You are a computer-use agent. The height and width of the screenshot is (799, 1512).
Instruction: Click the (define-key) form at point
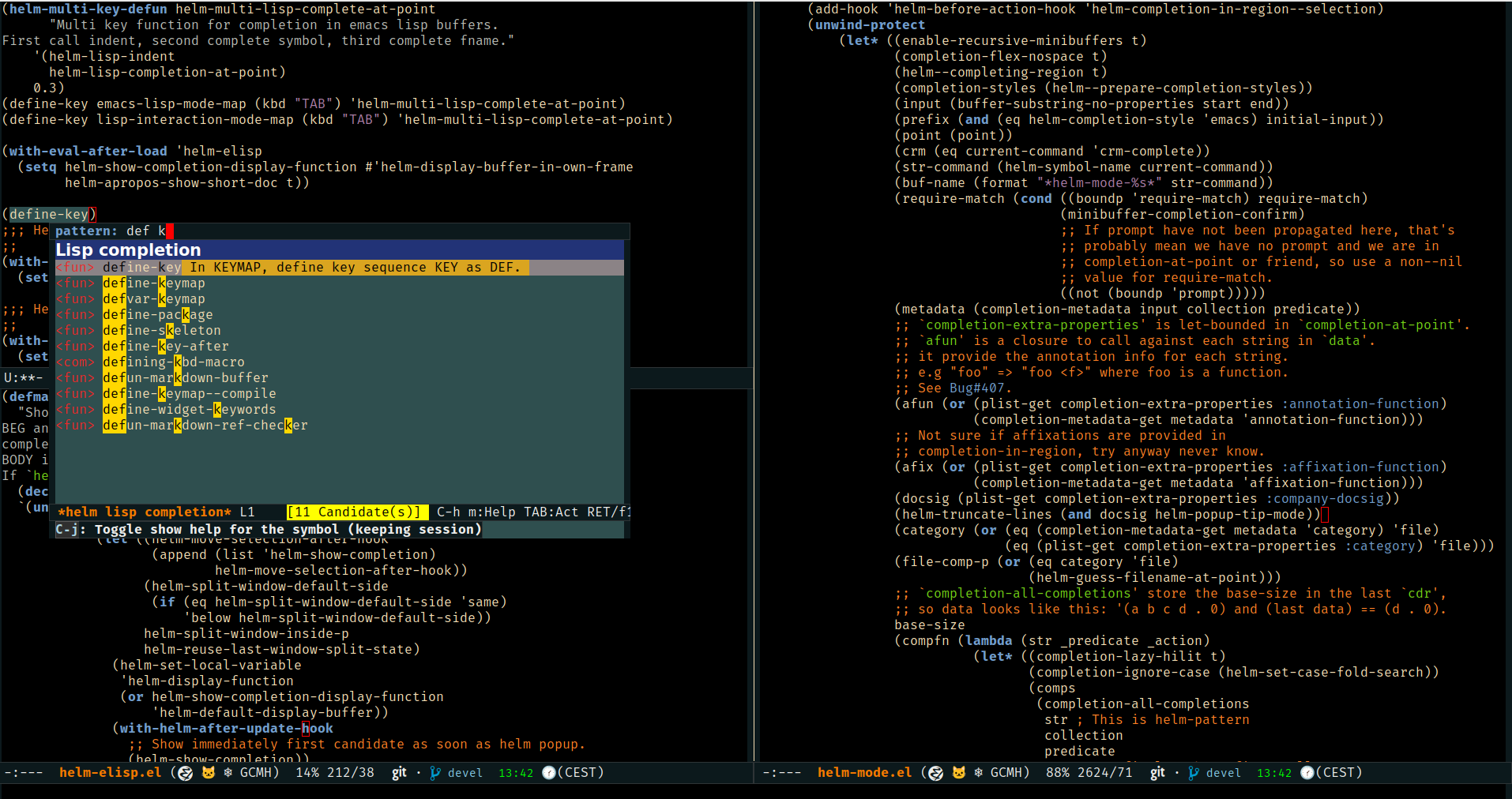(49, 214)
